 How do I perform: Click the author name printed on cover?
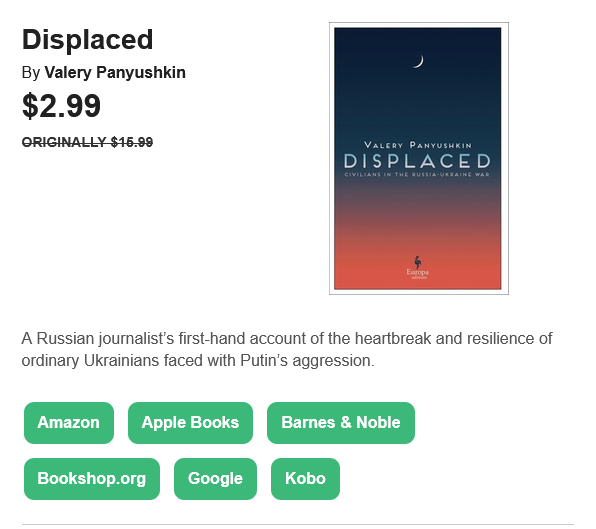[x=417, y=145]
